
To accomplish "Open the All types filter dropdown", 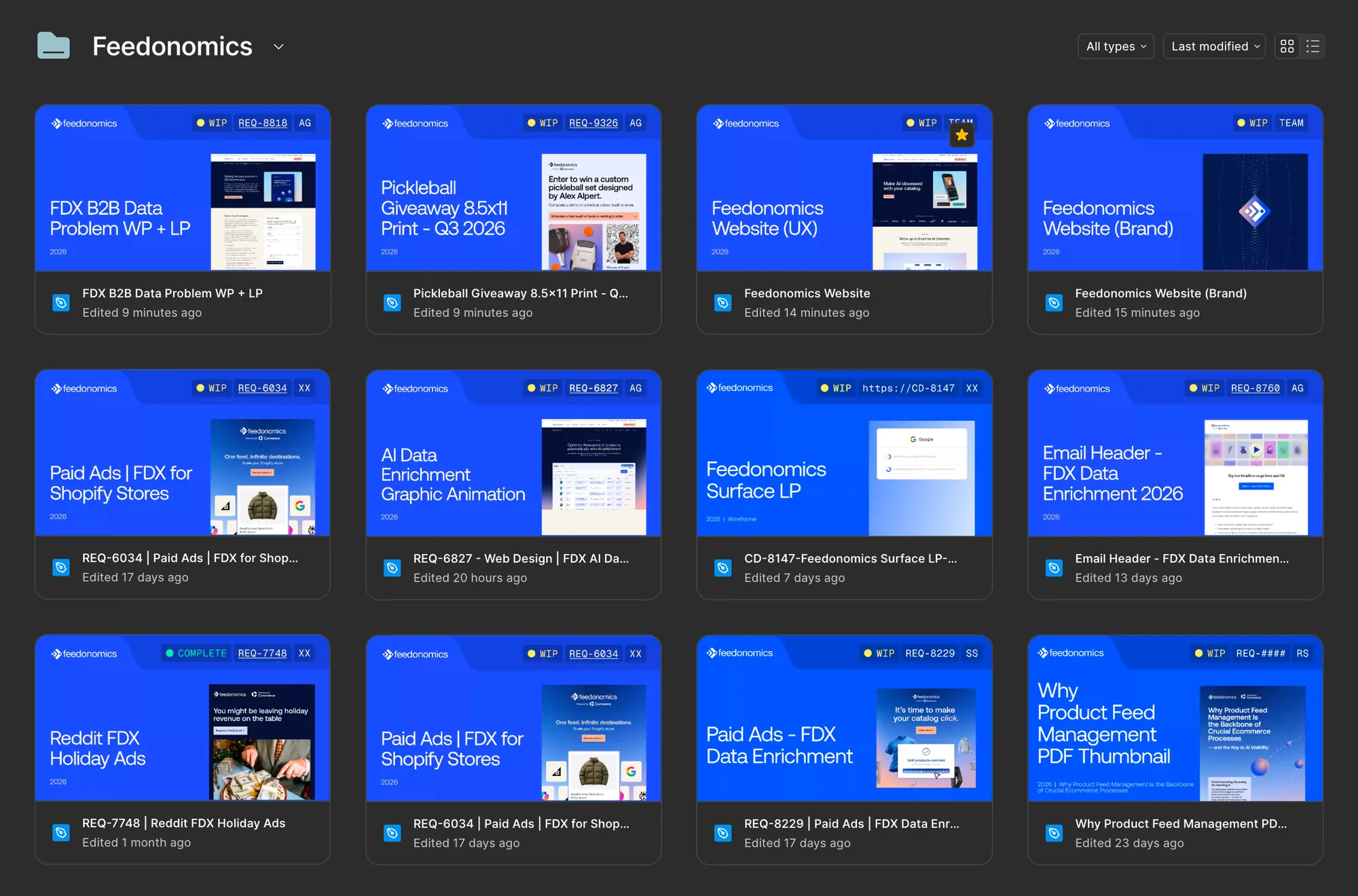I will tap(1116, 46).
